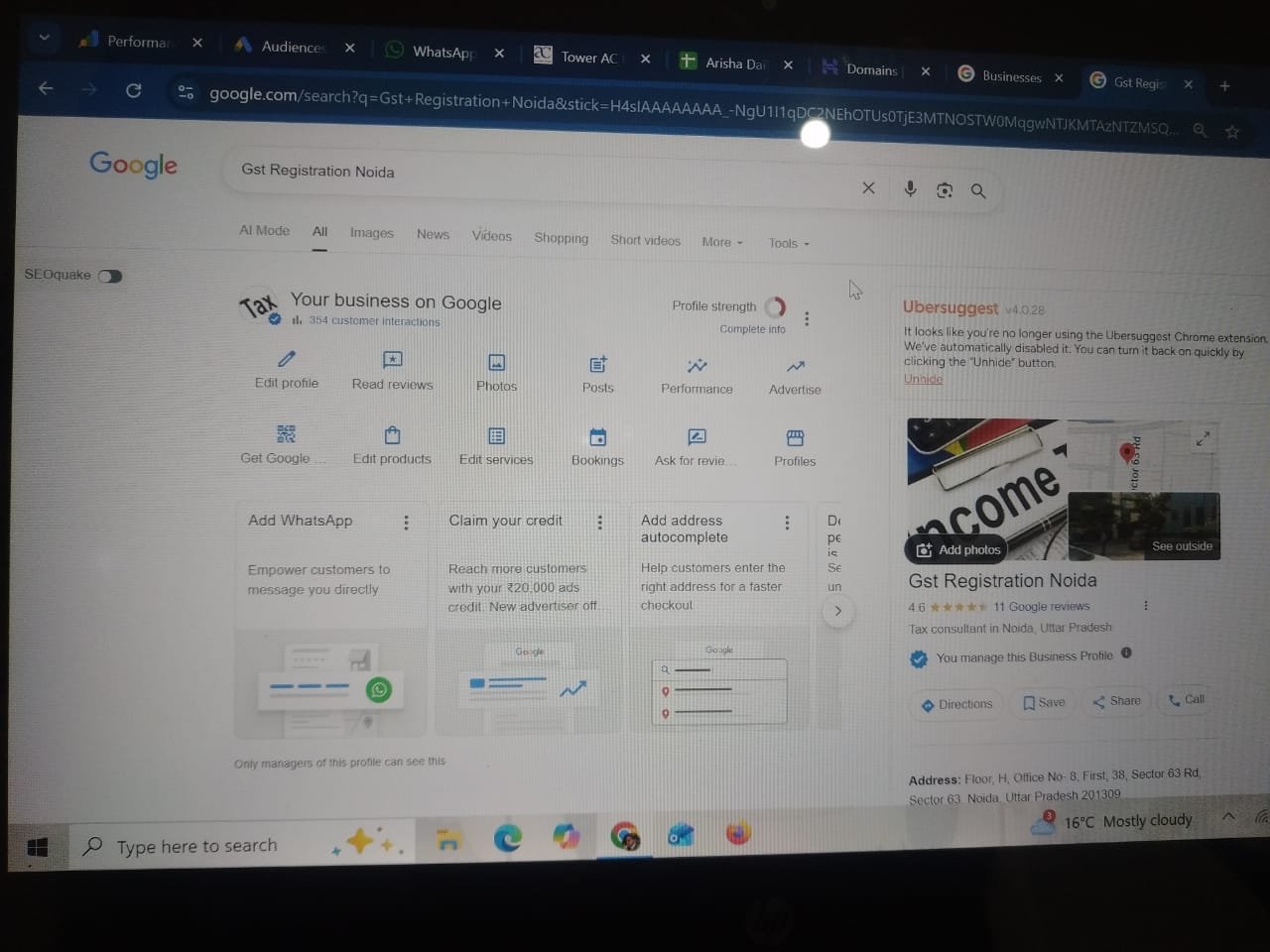1270x952 pixels.
Task: Click the Advertise trend icon
Action: point(795,367)
